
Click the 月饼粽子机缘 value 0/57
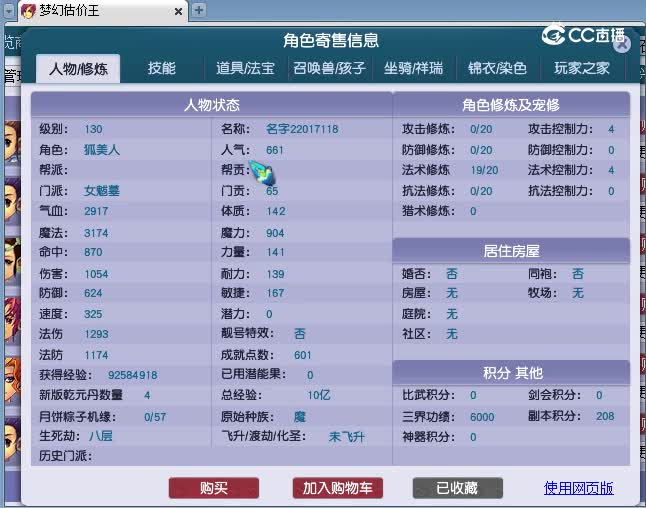[155, 417]
